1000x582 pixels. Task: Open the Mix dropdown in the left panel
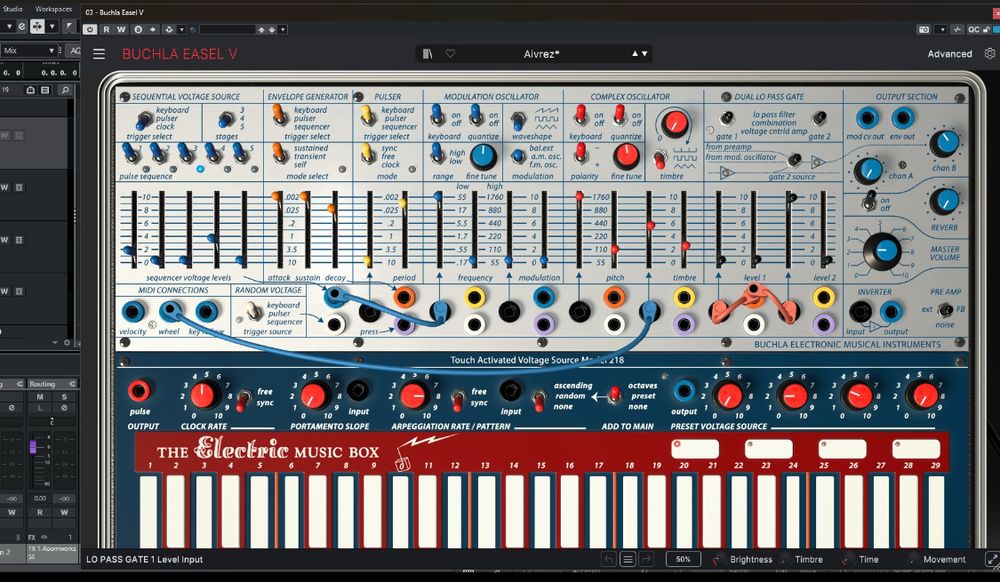click(31, 50)
